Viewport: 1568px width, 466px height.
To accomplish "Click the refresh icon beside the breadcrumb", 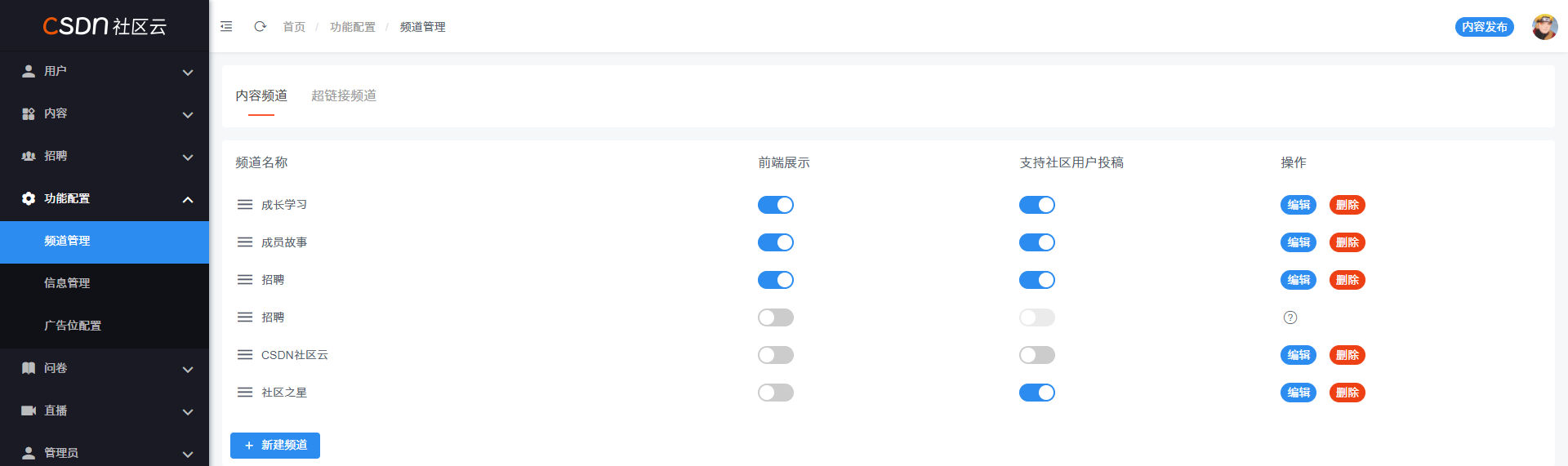I will [260, 27].
